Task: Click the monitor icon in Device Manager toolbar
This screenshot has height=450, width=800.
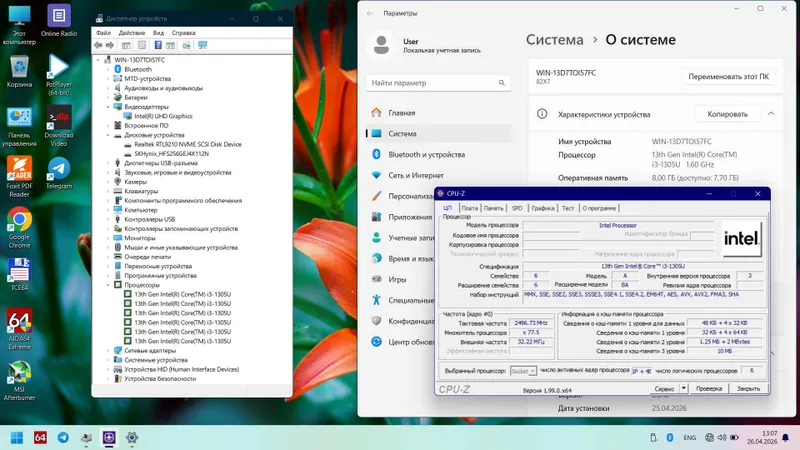Action: point(203,45)
